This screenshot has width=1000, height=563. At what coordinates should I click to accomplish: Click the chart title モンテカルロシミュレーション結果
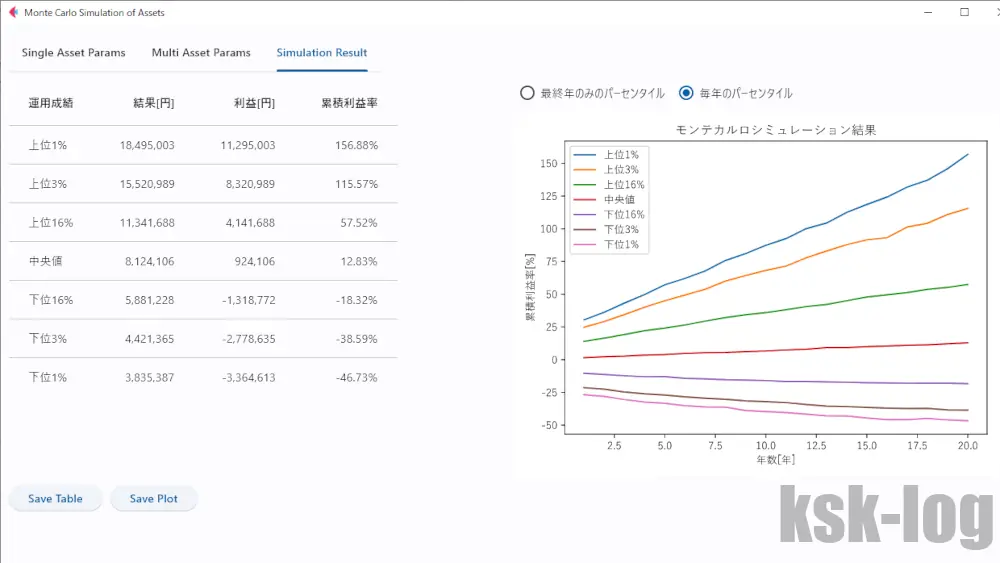[775, 131]
